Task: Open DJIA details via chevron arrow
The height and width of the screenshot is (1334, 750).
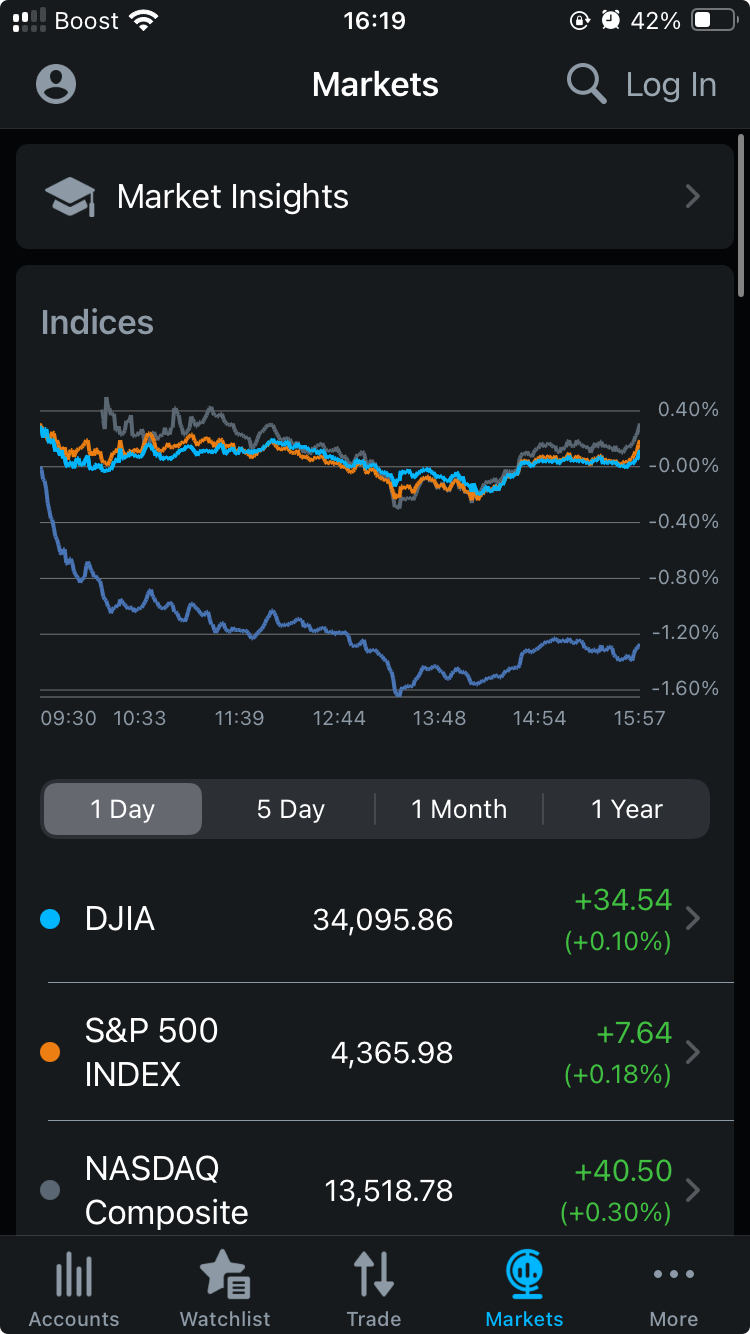Action: point(693,918)
